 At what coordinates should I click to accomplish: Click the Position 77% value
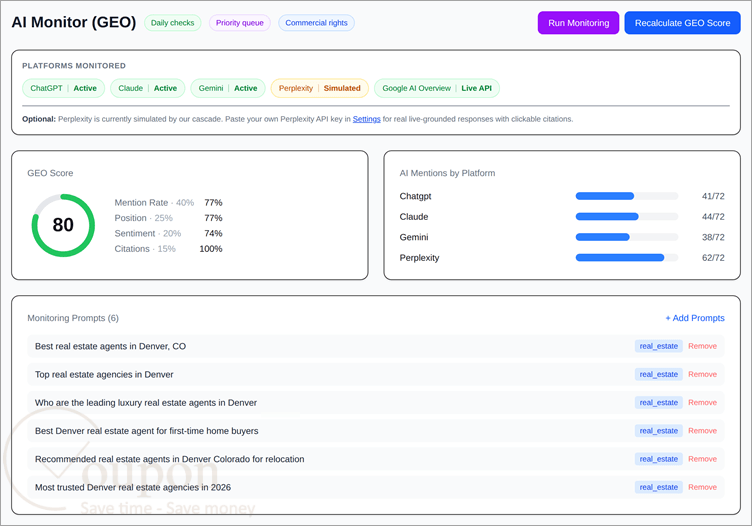[x=213, y=218]
